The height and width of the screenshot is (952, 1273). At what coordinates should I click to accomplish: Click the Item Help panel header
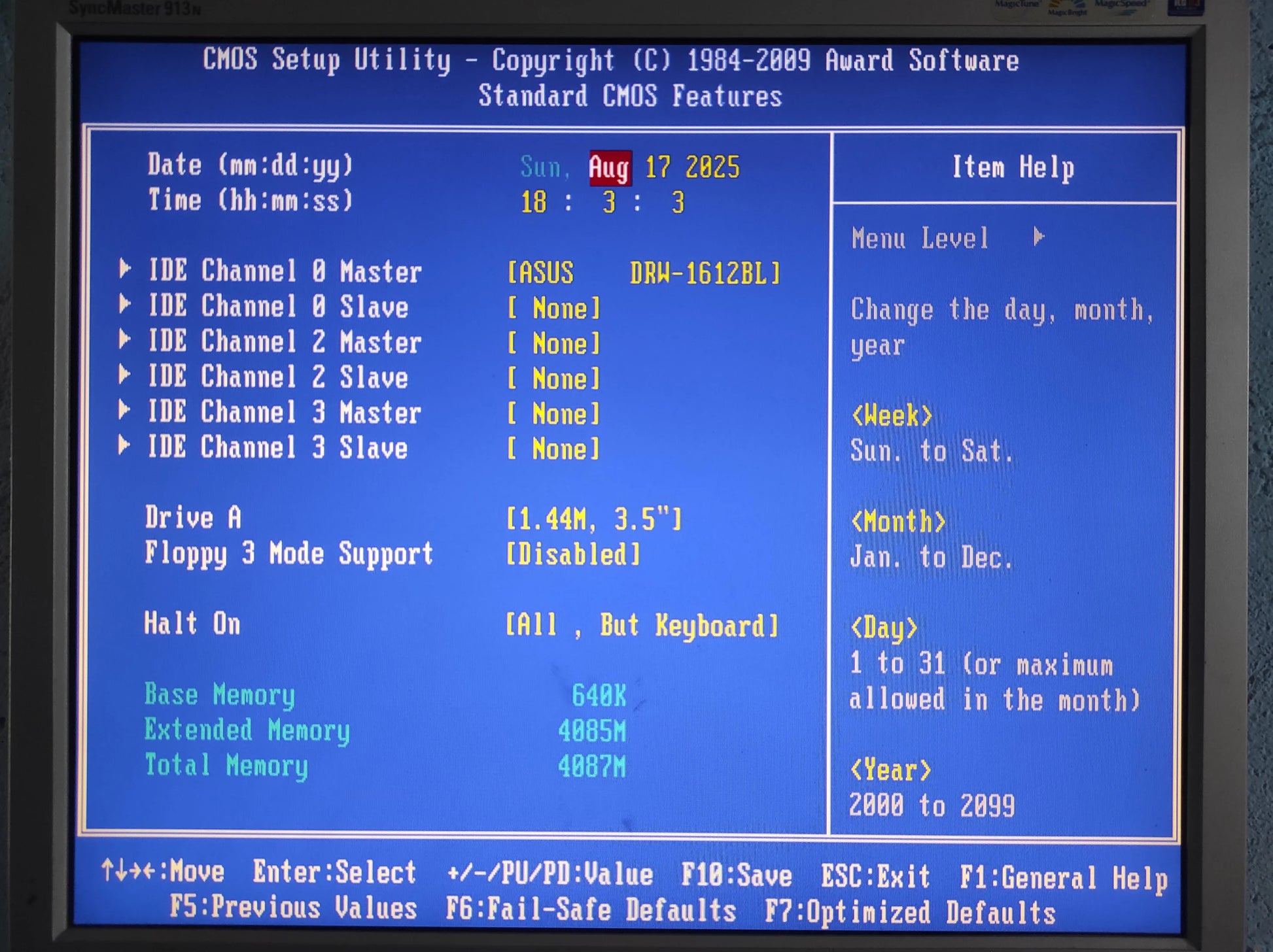tap(1013, 167)
